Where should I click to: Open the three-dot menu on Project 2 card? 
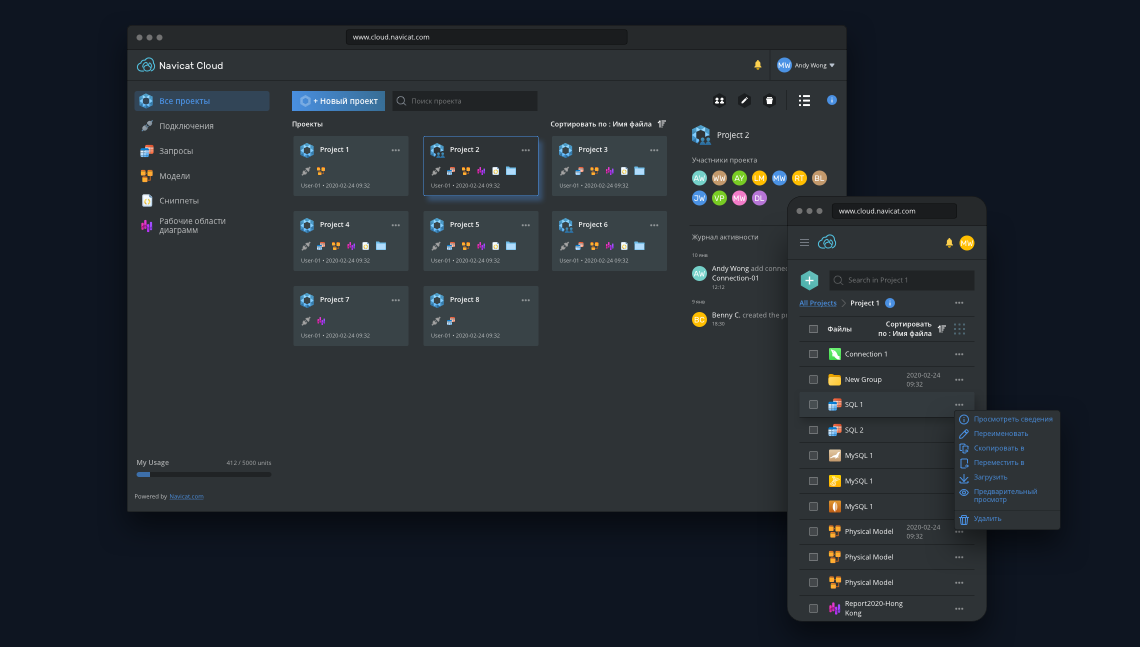(x=526, y=150)
